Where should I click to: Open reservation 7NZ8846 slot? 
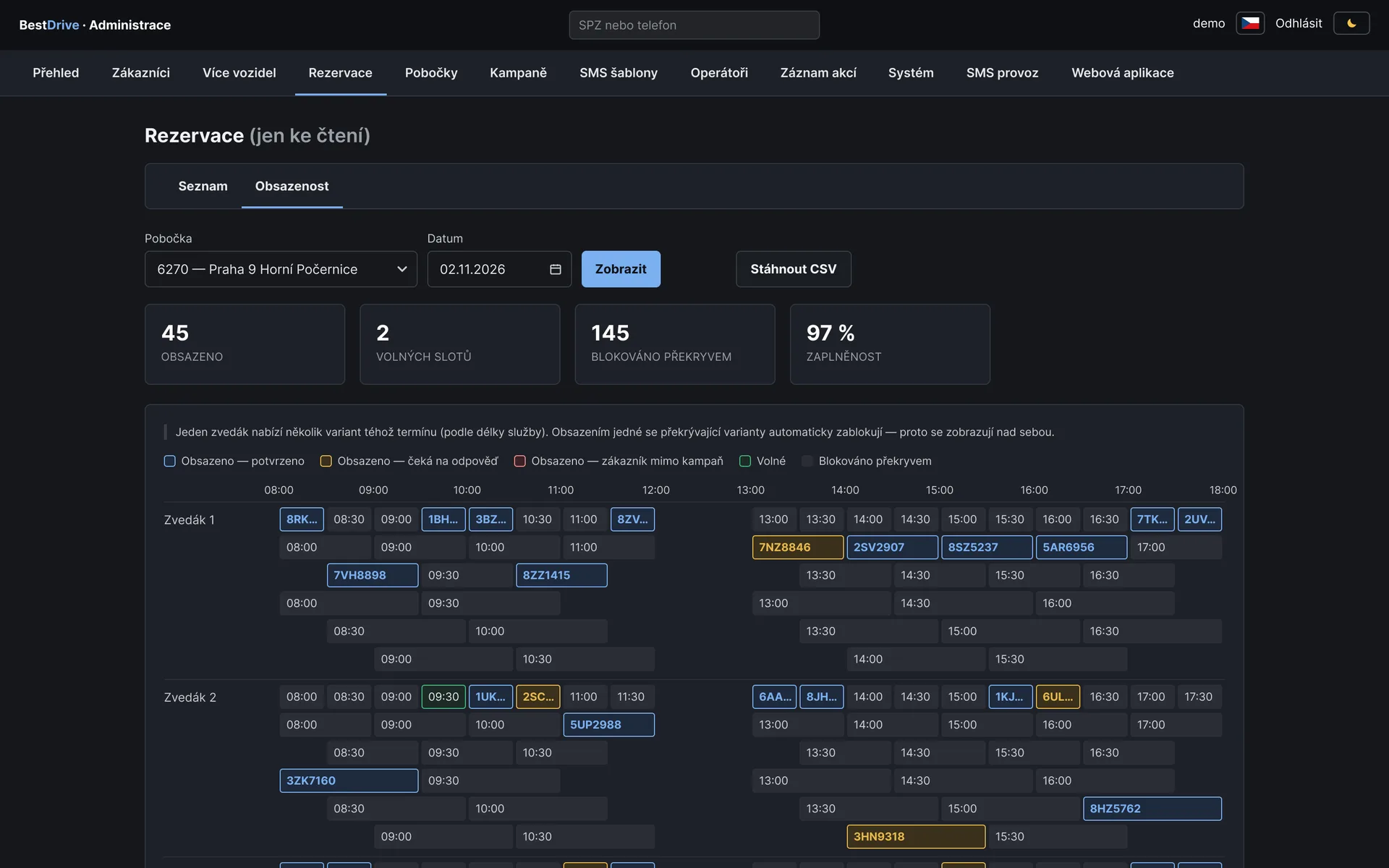798,547
